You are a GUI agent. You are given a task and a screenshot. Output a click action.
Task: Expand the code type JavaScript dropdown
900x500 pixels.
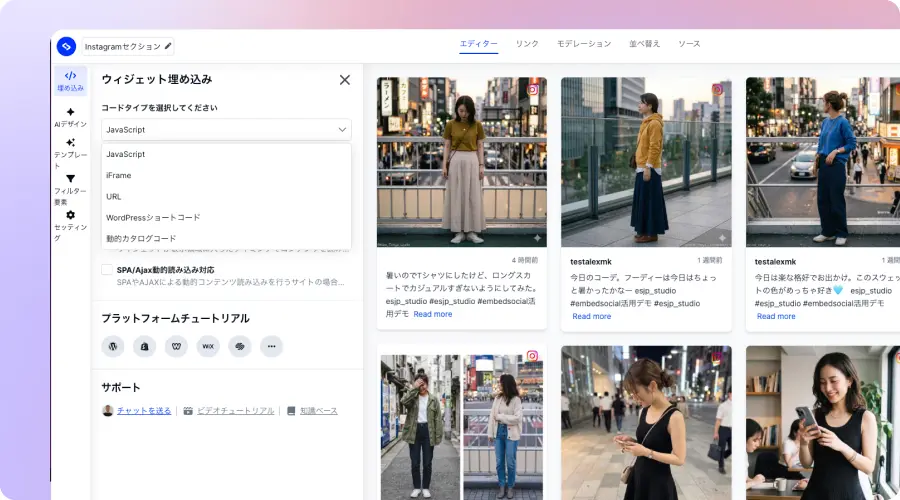(226, 130)
